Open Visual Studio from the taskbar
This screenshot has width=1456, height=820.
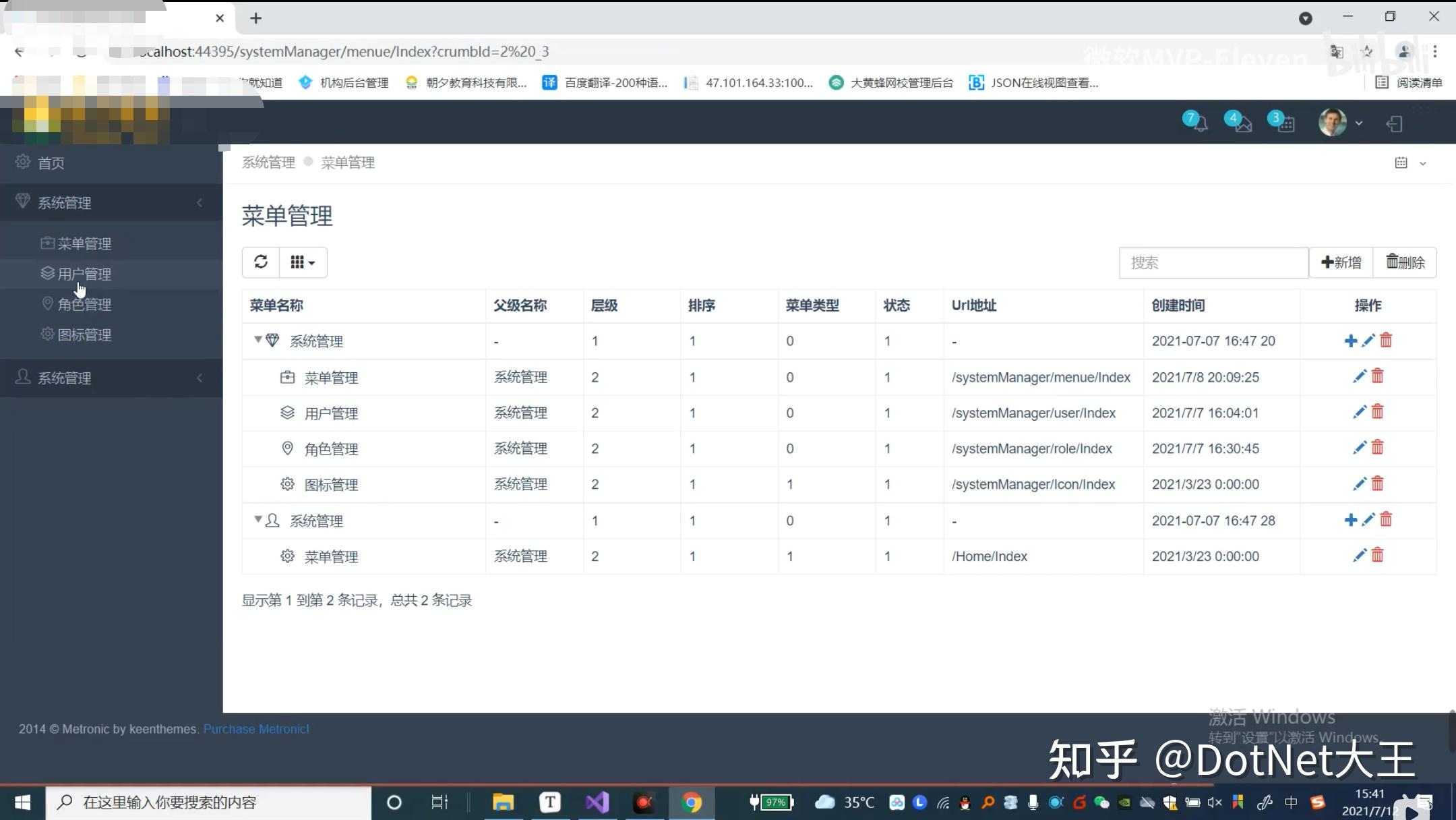click(597, 802)
